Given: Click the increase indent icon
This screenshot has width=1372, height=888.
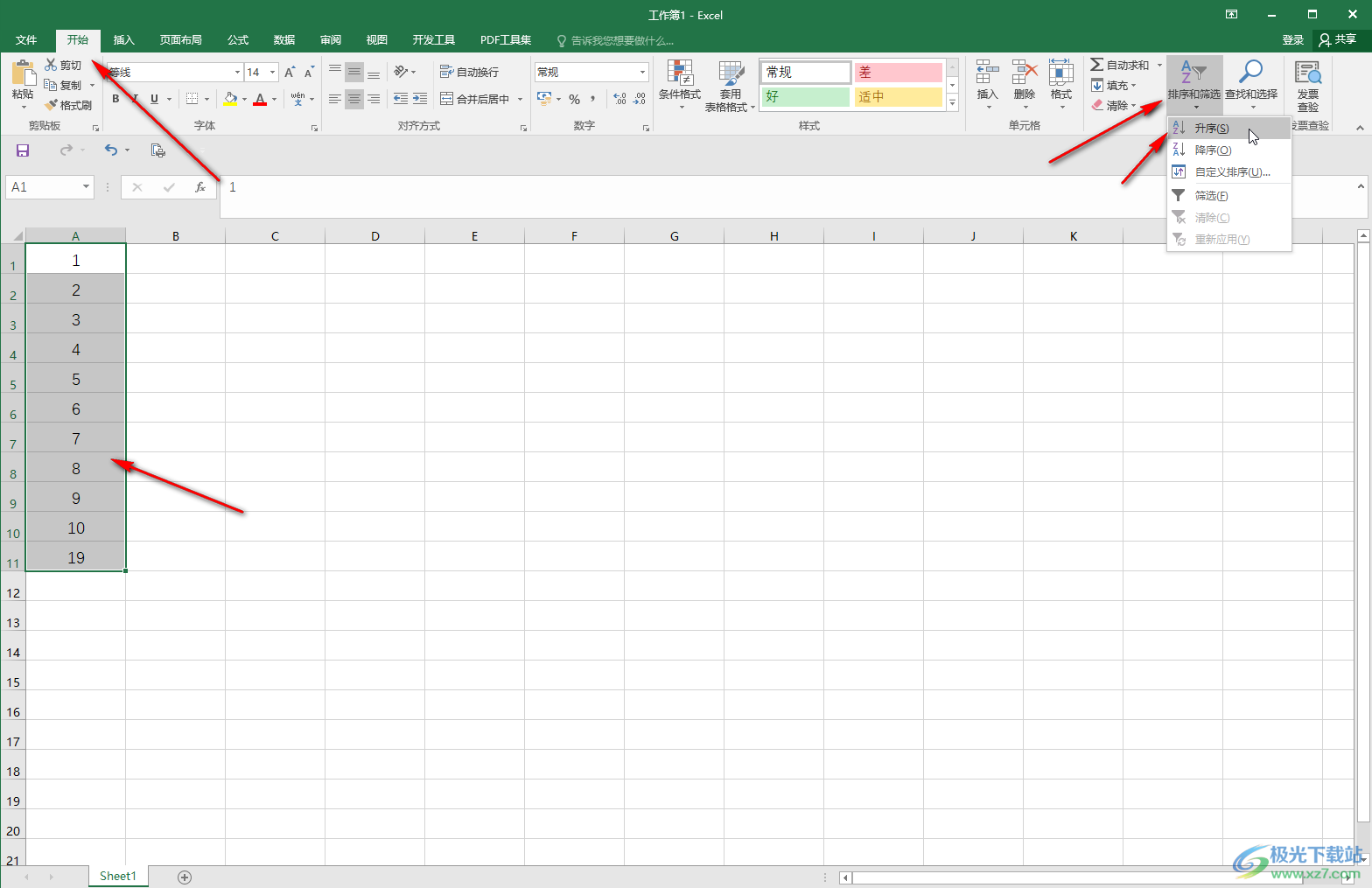Looking at the screenshot, I should coord(420,99).
